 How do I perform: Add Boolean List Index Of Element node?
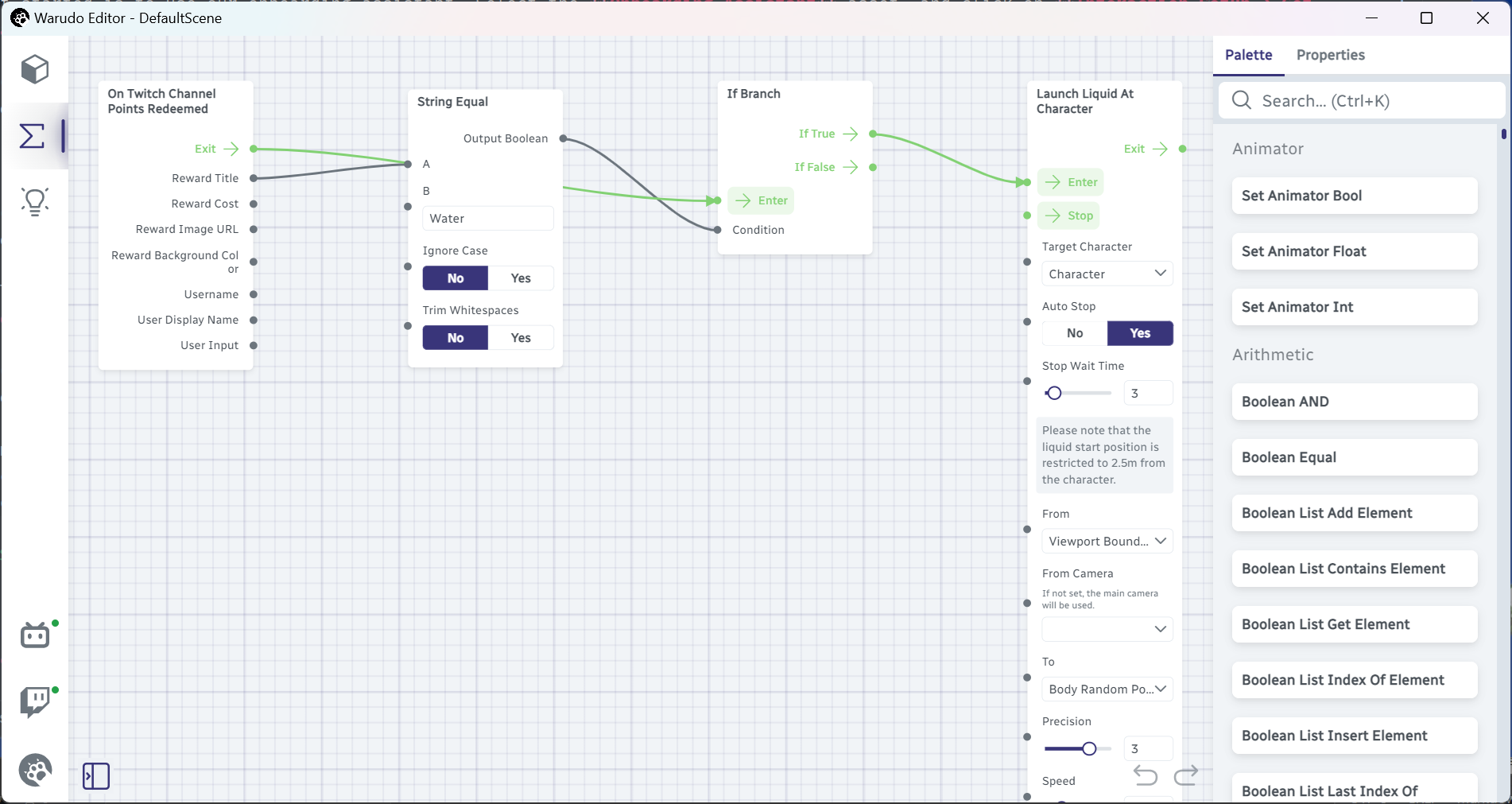tap(1354, 680)
